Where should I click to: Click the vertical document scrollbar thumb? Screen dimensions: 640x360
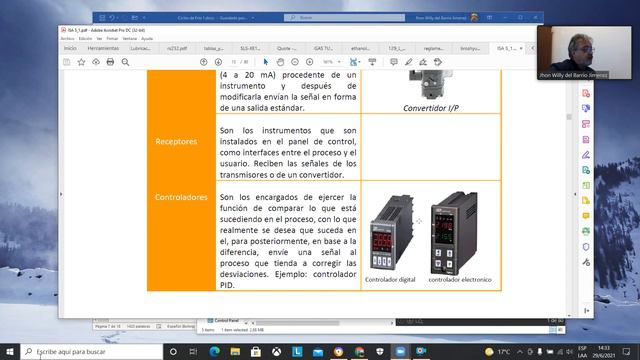click(569, 117)
